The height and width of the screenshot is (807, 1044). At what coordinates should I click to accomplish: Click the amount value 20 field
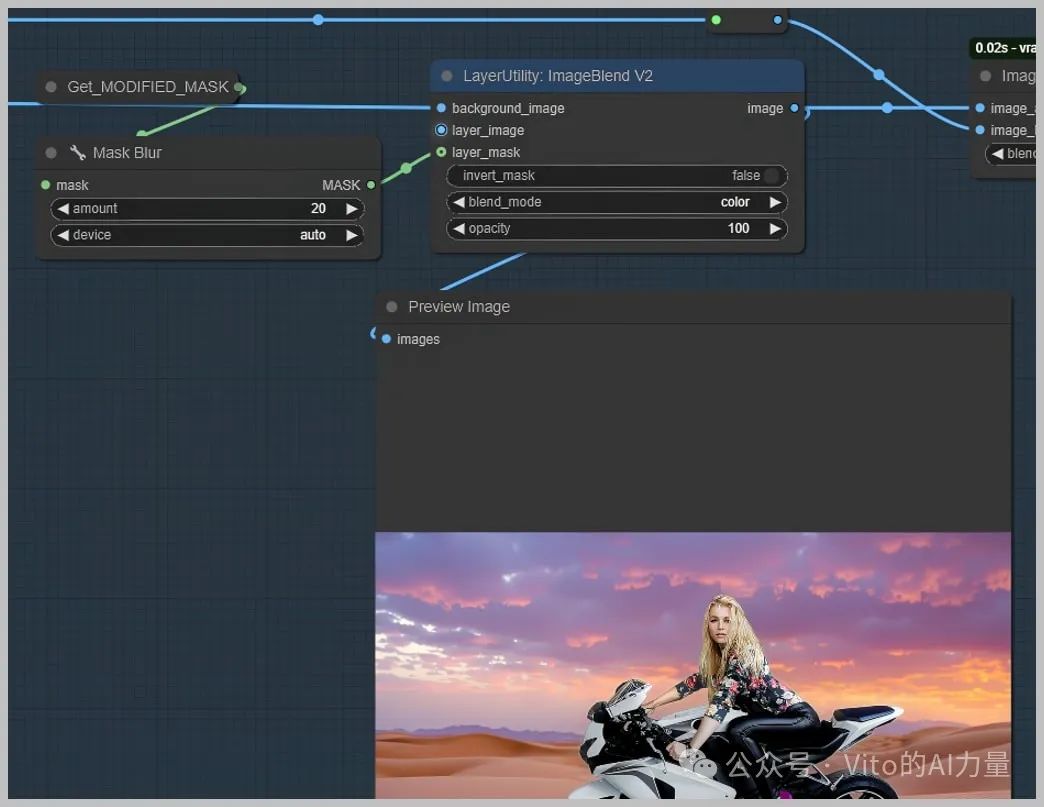(x=318, y=208)
